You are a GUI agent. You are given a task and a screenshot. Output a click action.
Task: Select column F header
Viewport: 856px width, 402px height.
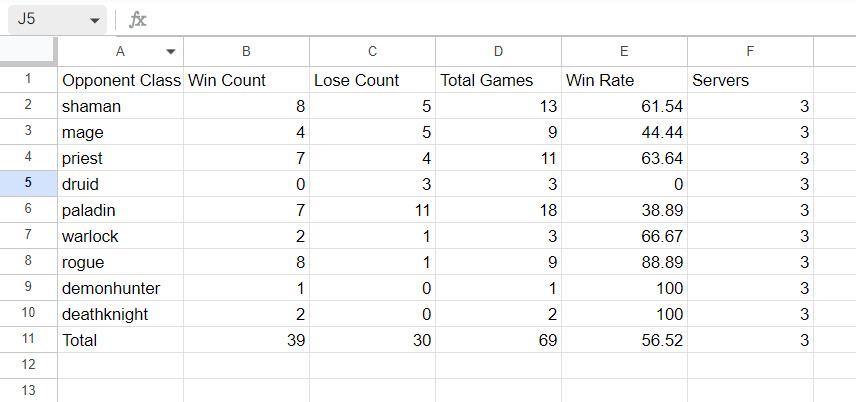tap(750, 51)
